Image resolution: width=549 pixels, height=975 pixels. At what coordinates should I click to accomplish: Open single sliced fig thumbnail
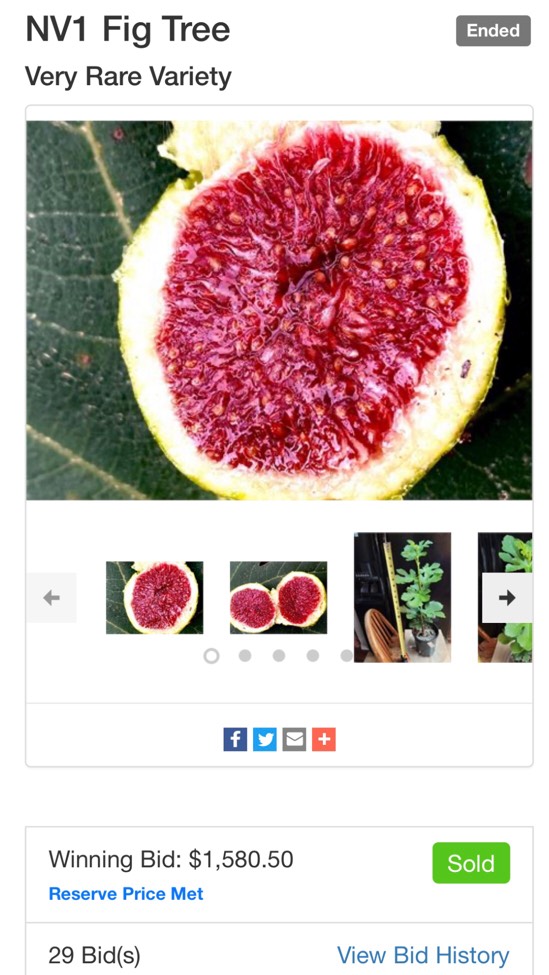click(x=154, y=598)
